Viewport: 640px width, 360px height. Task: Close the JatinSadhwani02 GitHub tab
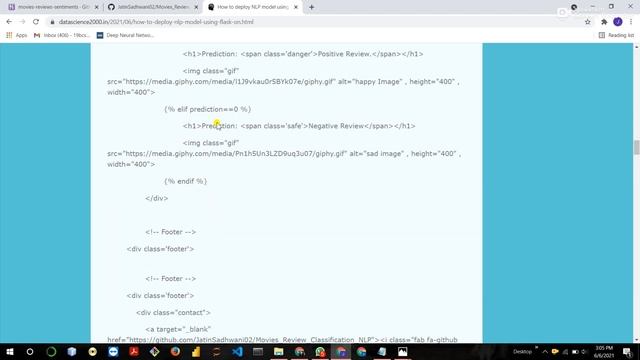196,7
